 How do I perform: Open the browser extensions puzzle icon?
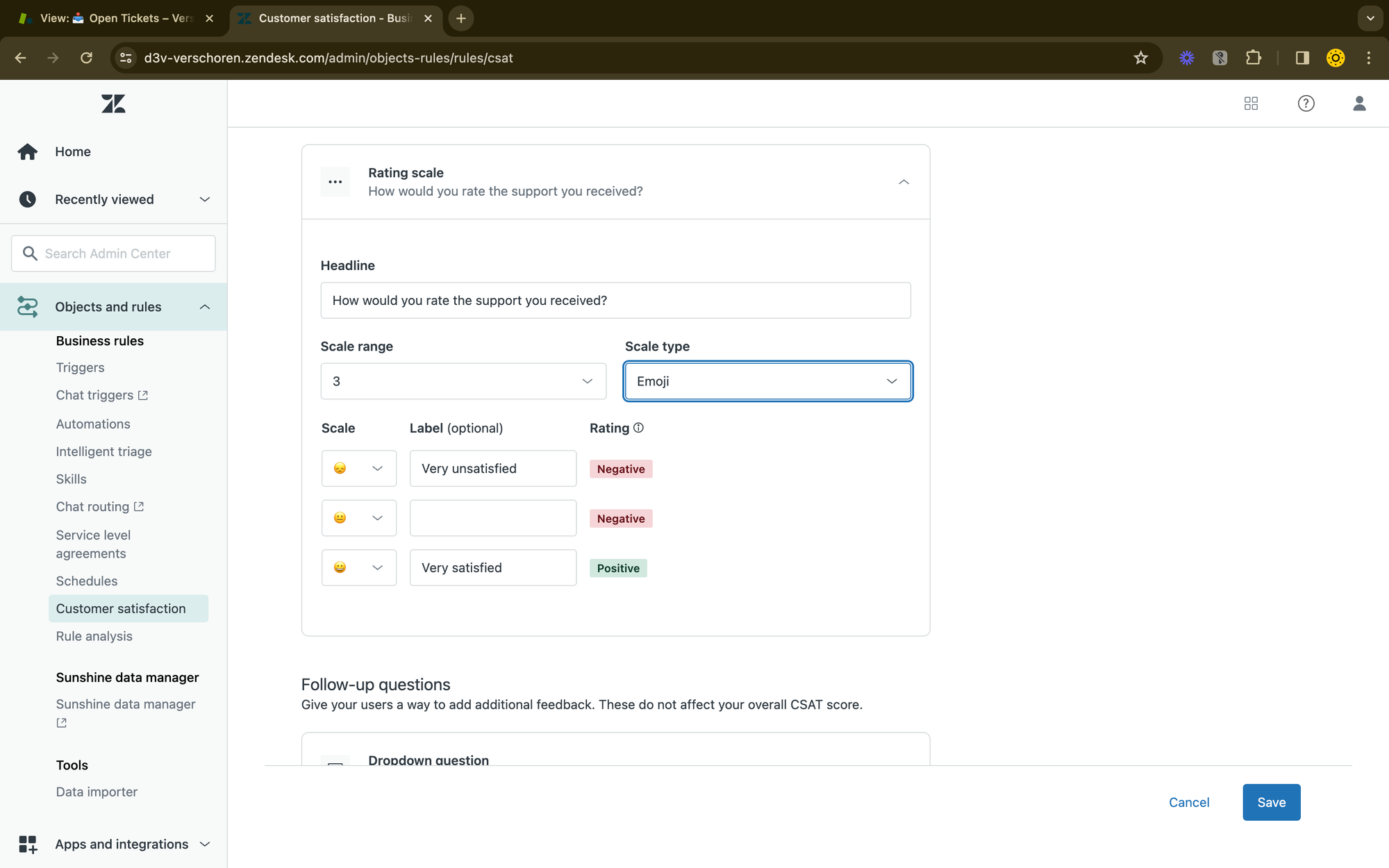coord(1254,58)
